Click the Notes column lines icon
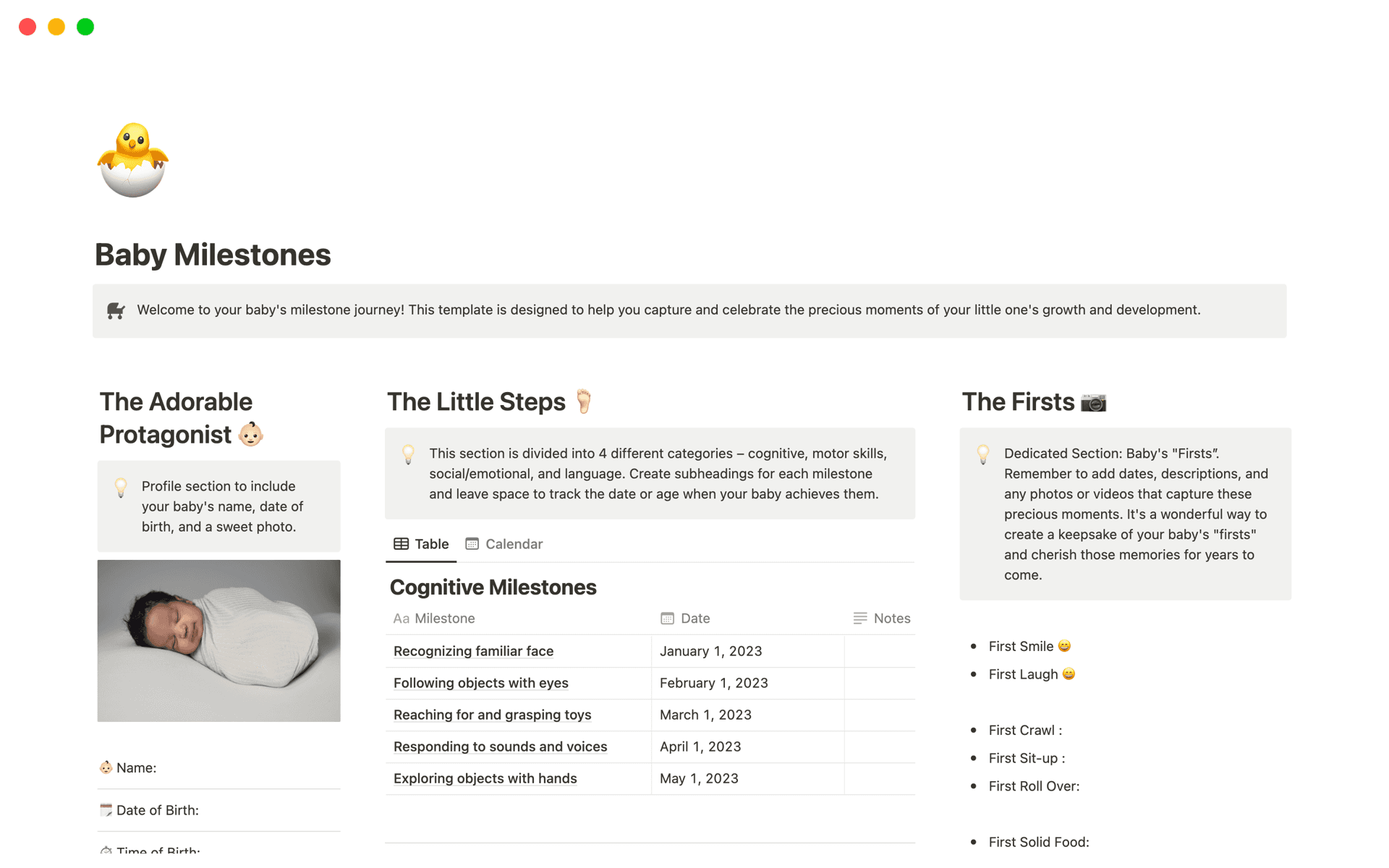Image resolution: width=1389 pixels, height=868 pixels. pyautogui.click(x=859, y=618)
